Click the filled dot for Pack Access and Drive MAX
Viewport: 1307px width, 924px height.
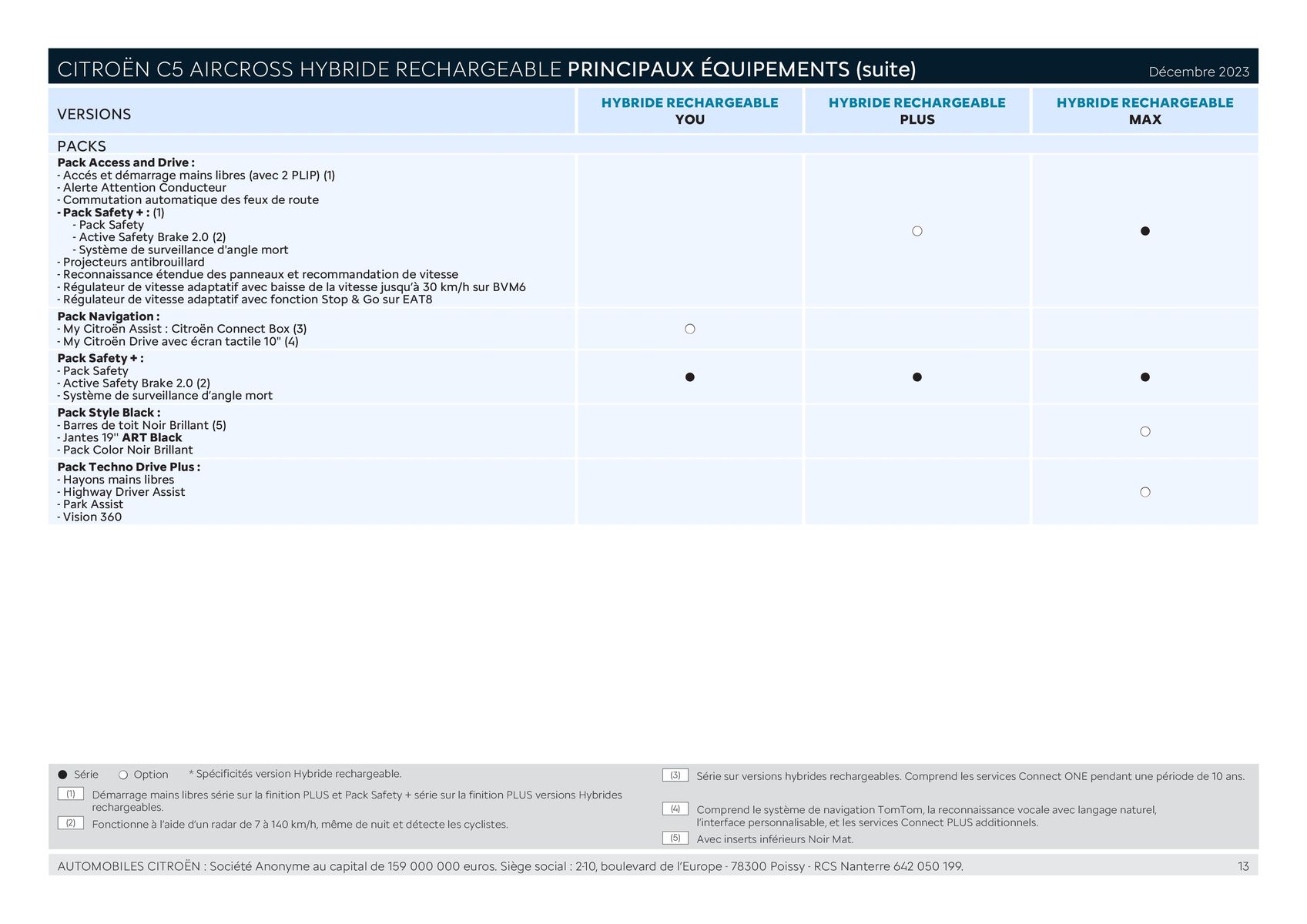tap(1145, 231)
